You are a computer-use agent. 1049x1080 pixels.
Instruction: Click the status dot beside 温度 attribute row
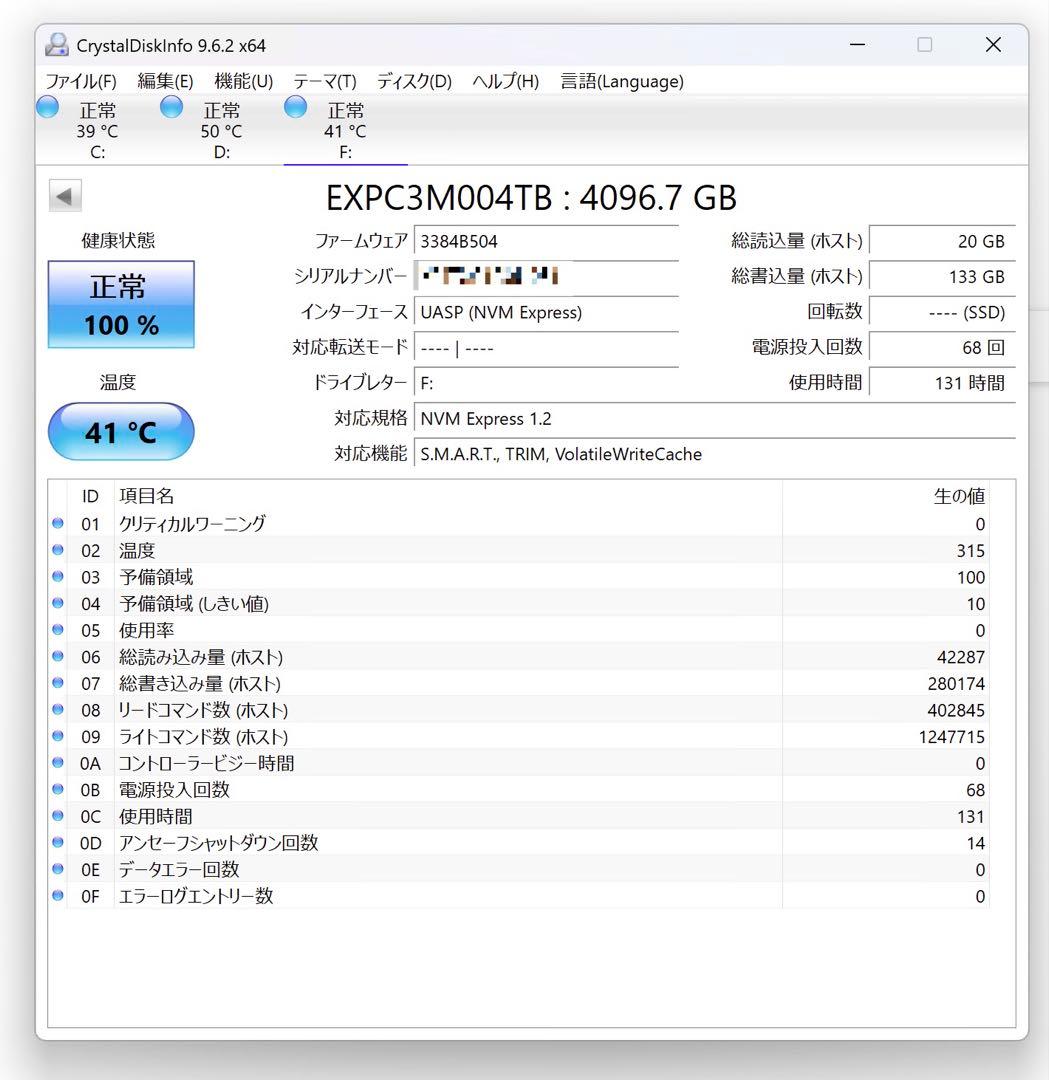[x=57, y=550]
